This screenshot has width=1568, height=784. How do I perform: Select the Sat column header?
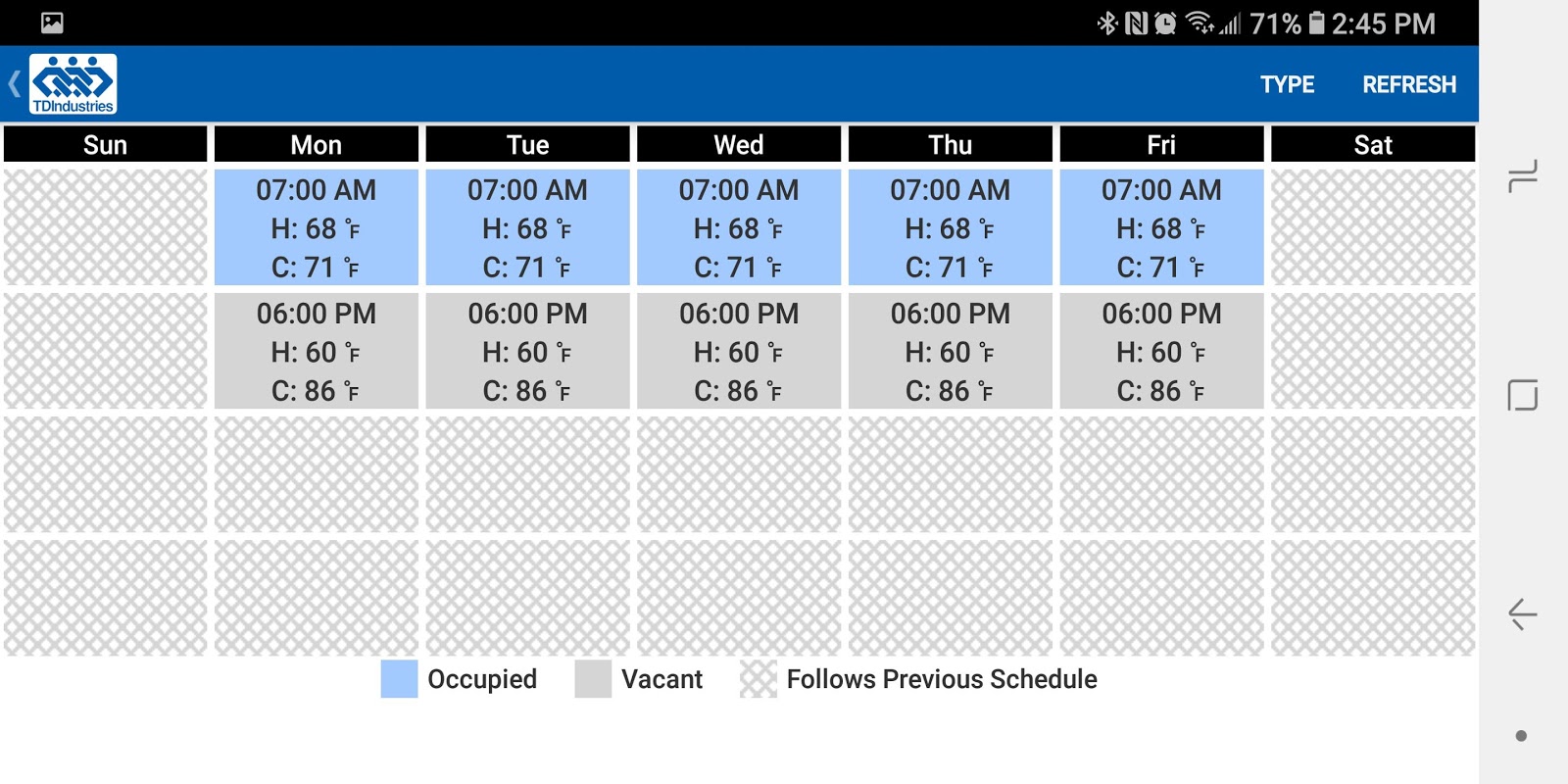click(1373, 144)
